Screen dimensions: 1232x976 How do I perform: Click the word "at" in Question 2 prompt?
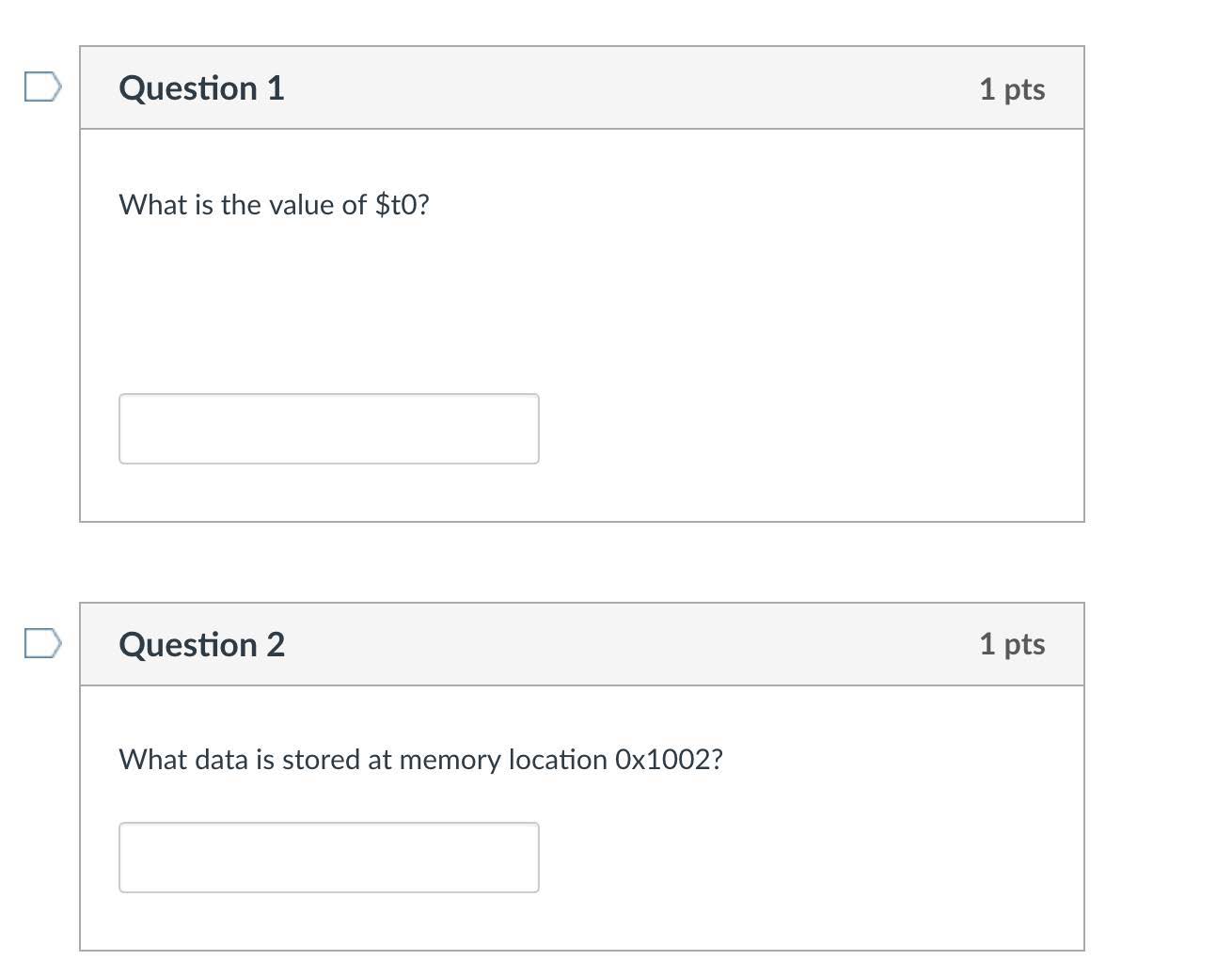coord(379,760)
